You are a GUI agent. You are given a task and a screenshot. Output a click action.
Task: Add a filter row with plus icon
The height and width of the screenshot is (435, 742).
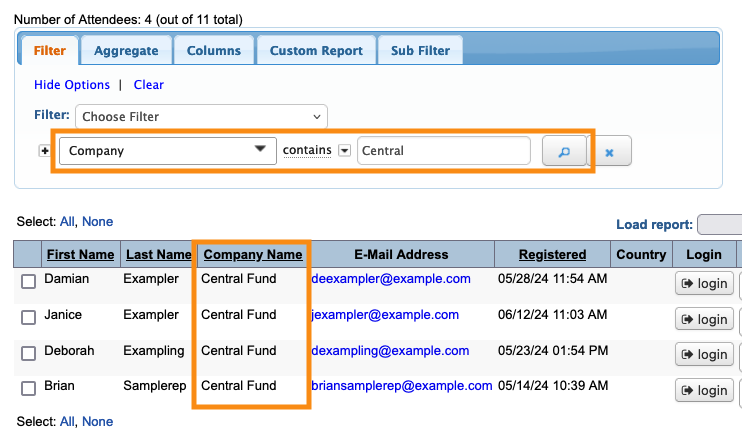[44, 151]
